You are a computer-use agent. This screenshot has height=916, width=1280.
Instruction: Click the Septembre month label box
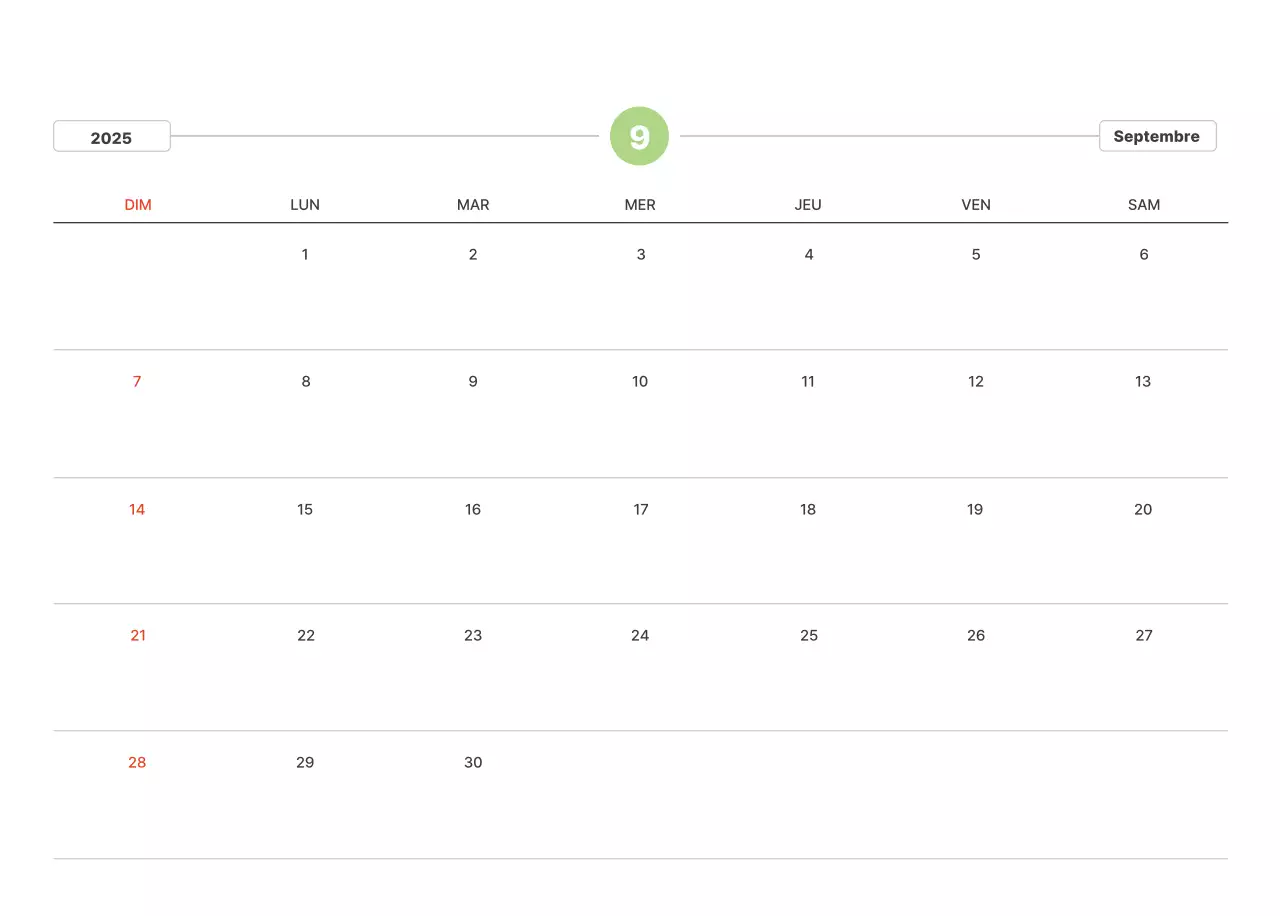pyautogui.click(x=1157, y=136)
